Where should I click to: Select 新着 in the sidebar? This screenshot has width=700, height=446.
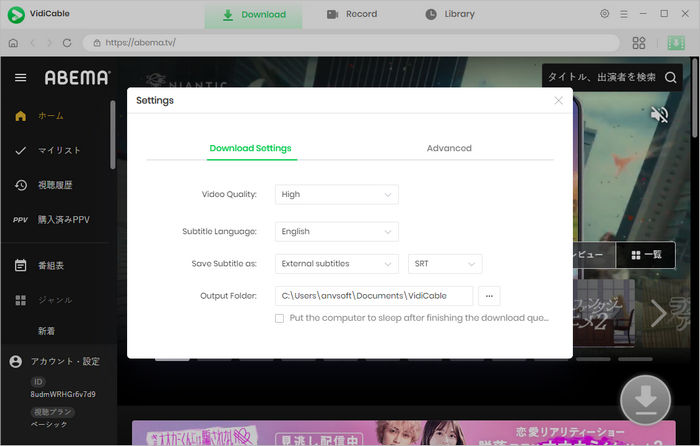point(46,331)
